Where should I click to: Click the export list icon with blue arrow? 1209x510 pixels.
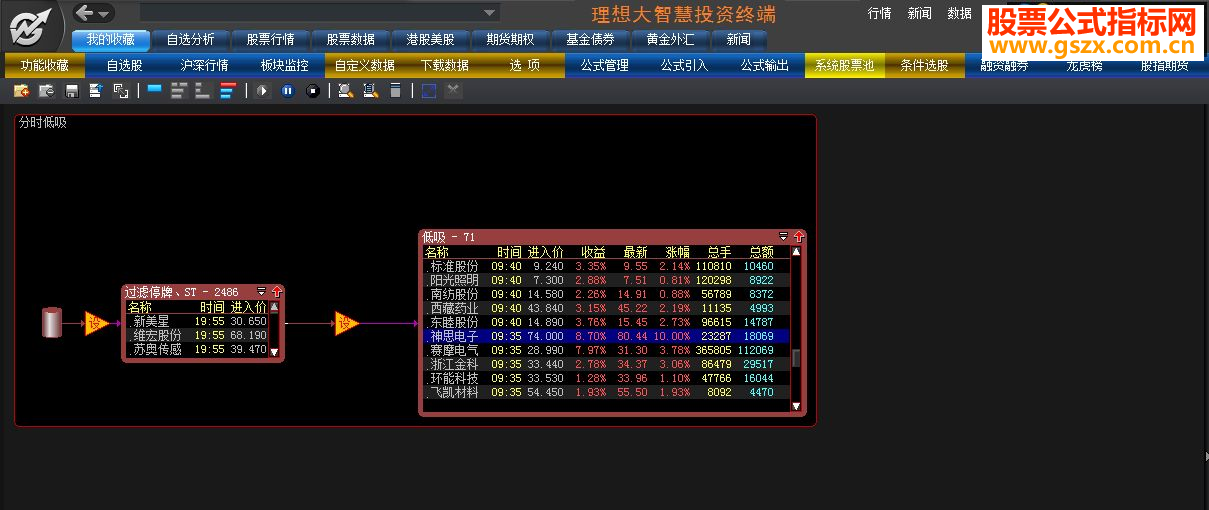[x=96, y=91]
